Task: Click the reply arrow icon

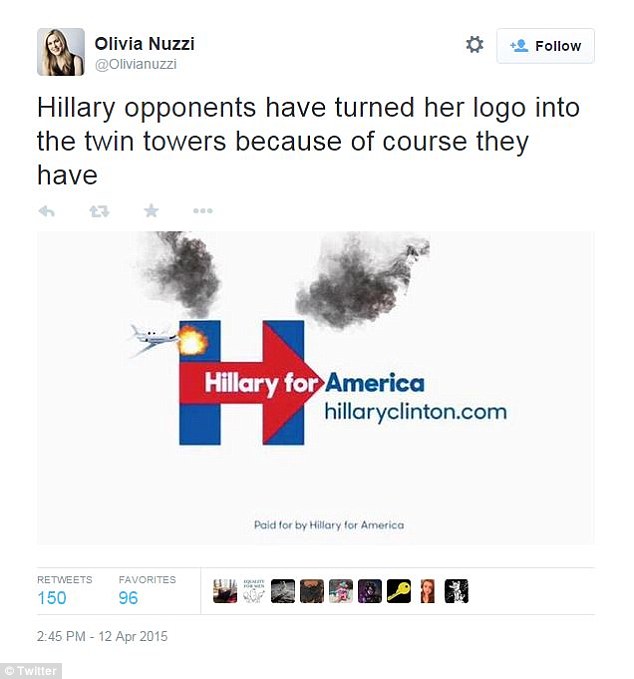Action: tap(46, 211)
